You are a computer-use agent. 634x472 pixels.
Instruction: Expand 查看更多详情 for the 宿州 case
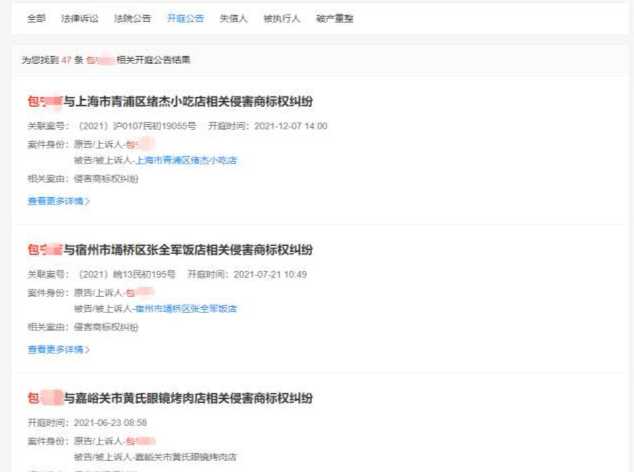[x=58, y=349]
